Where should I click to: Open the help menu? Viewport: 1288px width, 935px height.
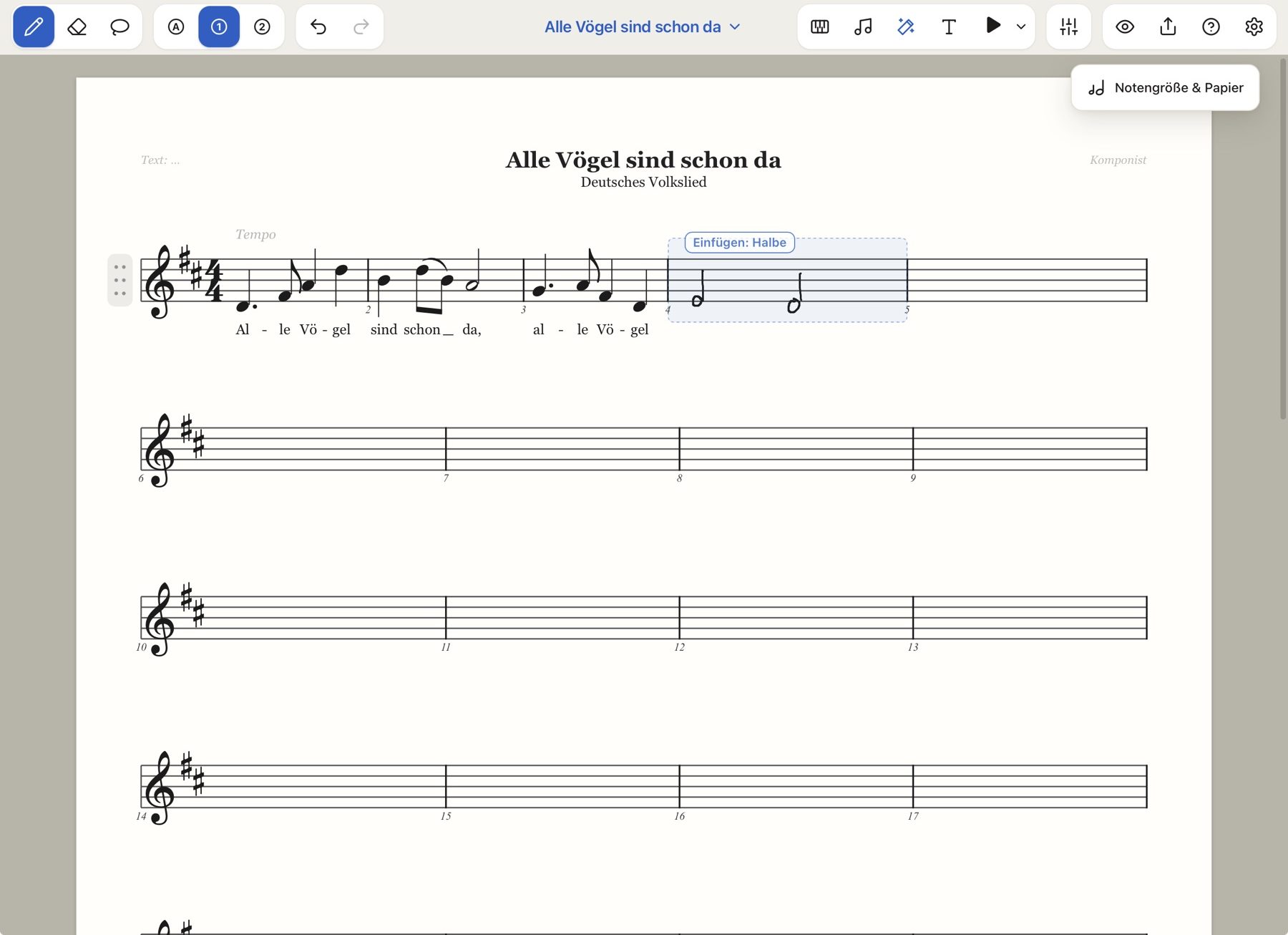point(1211,27)
